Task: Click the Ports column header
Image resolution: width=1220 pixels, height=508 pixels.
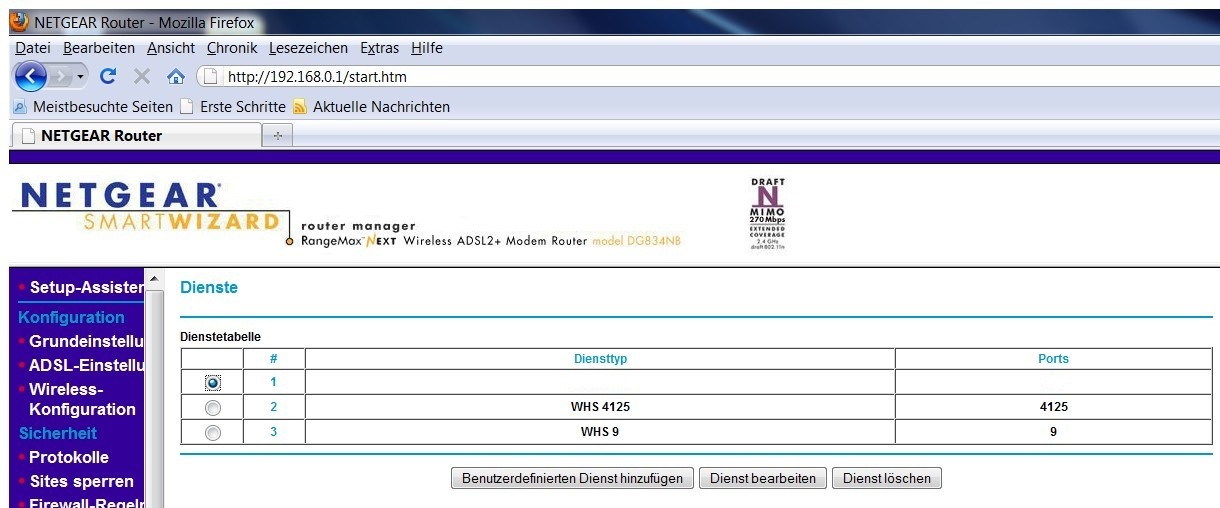Action: pos(1053,359)
